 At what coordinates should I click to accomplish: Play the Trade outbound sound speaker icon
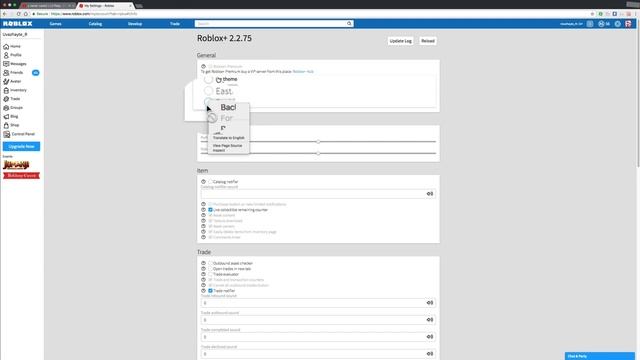click(430, 320)
